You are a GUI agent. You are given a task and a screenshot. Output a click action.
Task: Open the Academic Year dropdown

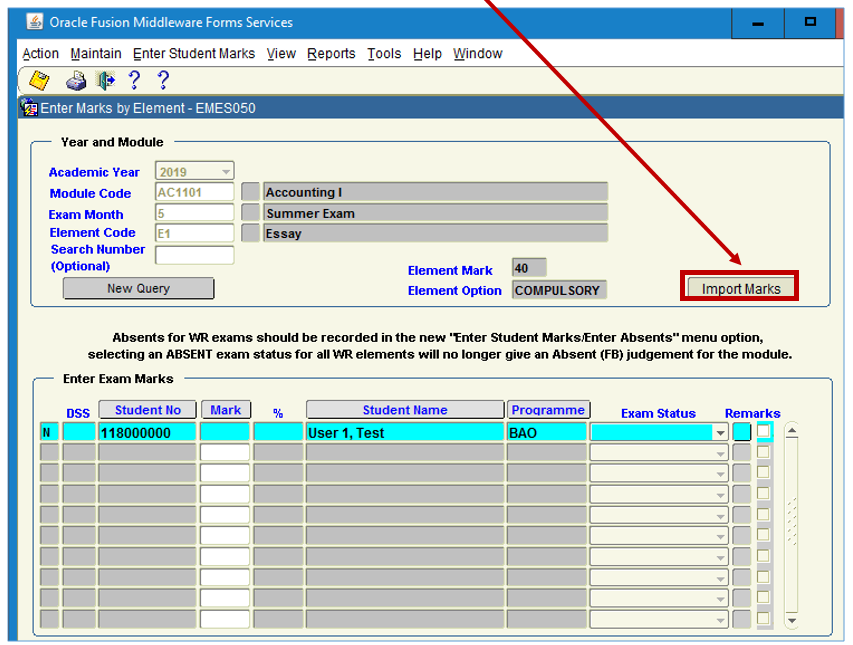(225, 172)
